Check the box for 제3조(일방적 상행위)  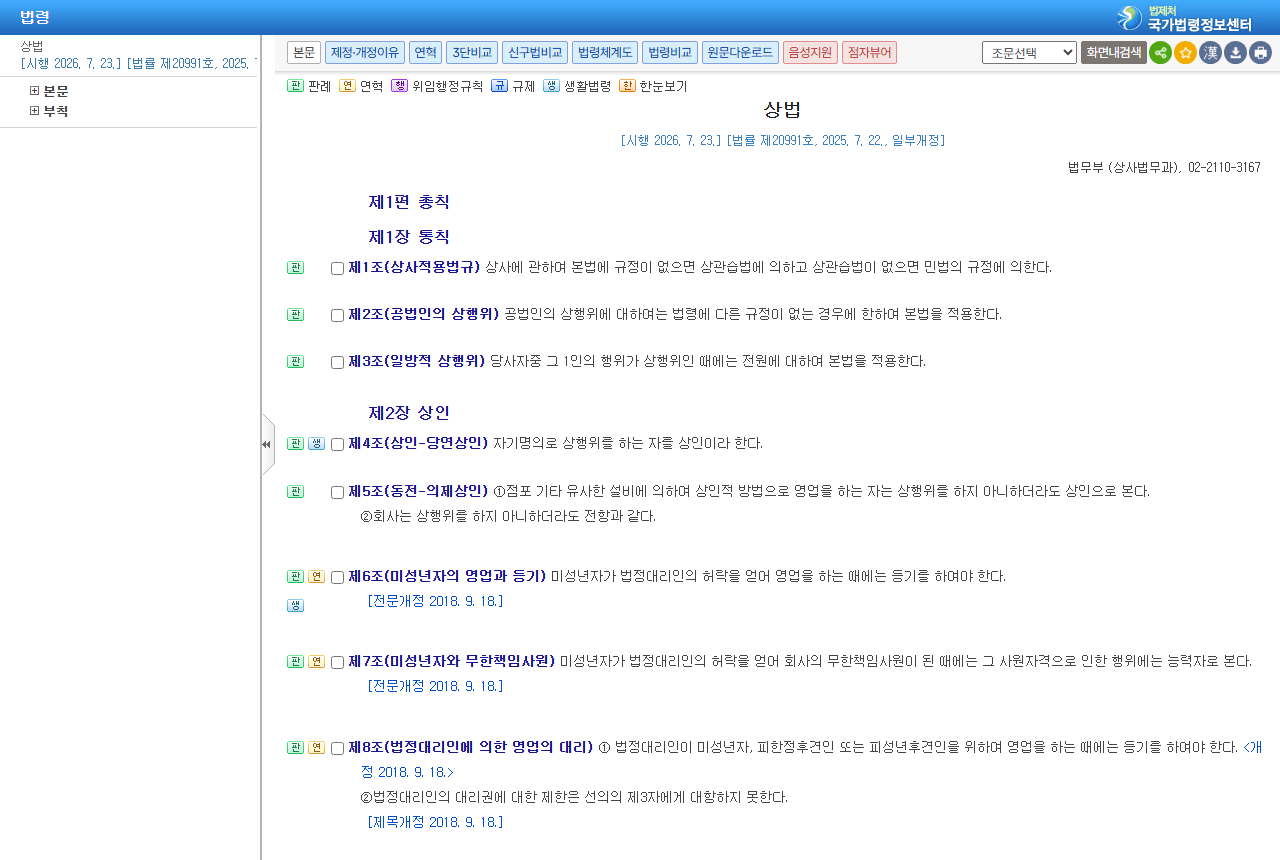[x=337, y=362]
